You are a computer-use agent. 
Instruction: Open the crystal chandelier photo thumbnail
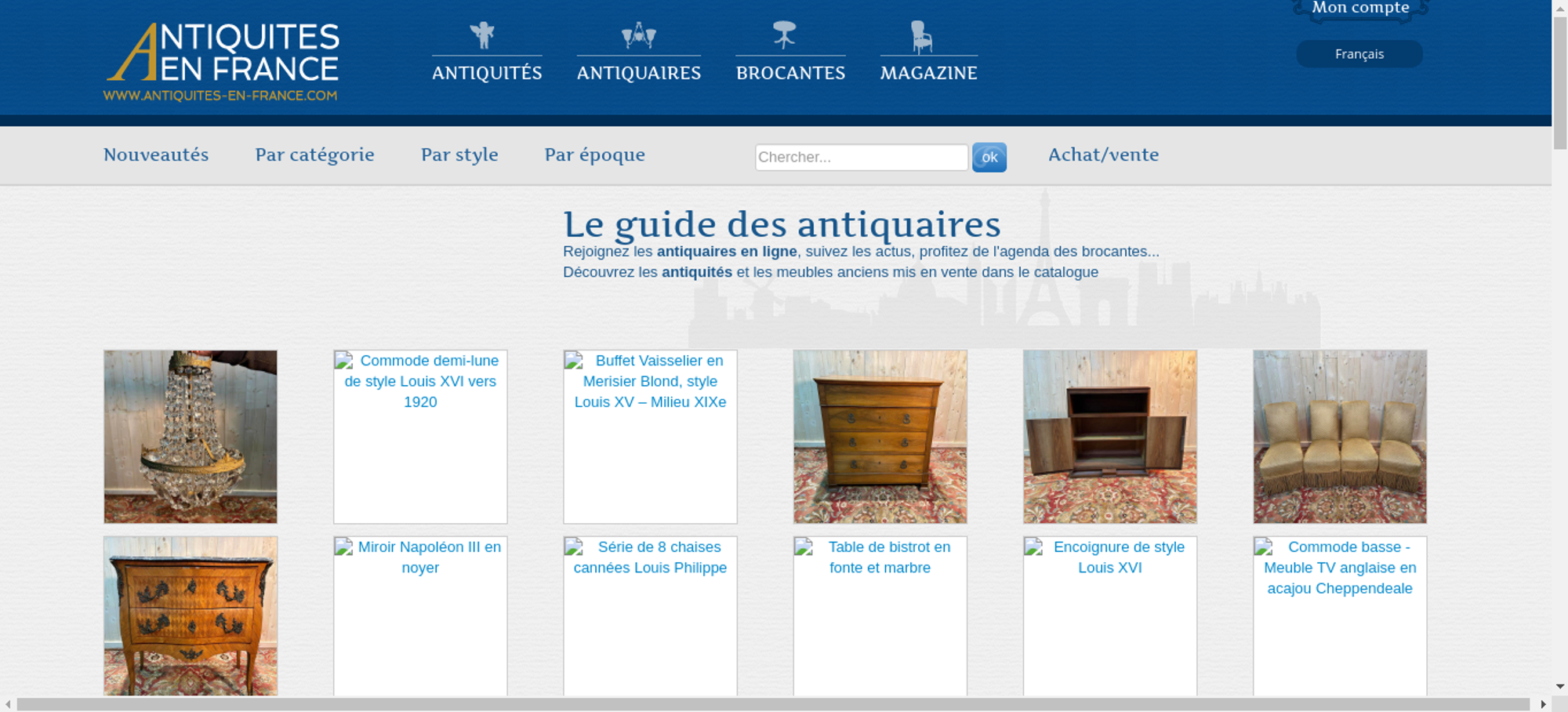pos(191,437)
